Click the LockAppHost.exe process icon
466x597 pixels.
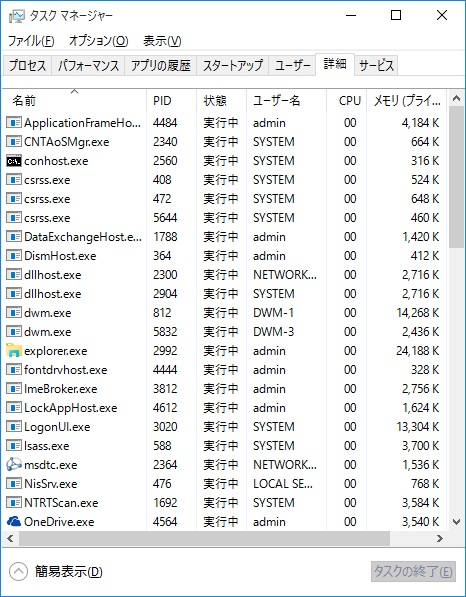click(14, 408)
